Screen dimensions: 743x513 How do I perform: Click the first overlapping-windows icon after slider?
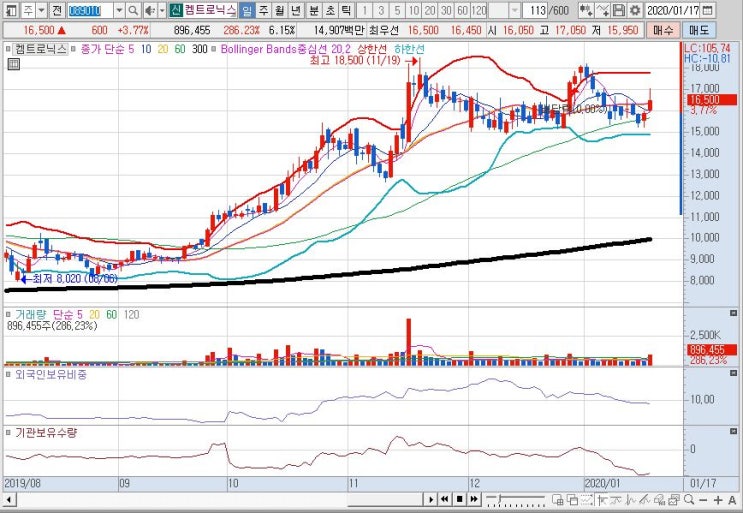click(x=558, y=499)
